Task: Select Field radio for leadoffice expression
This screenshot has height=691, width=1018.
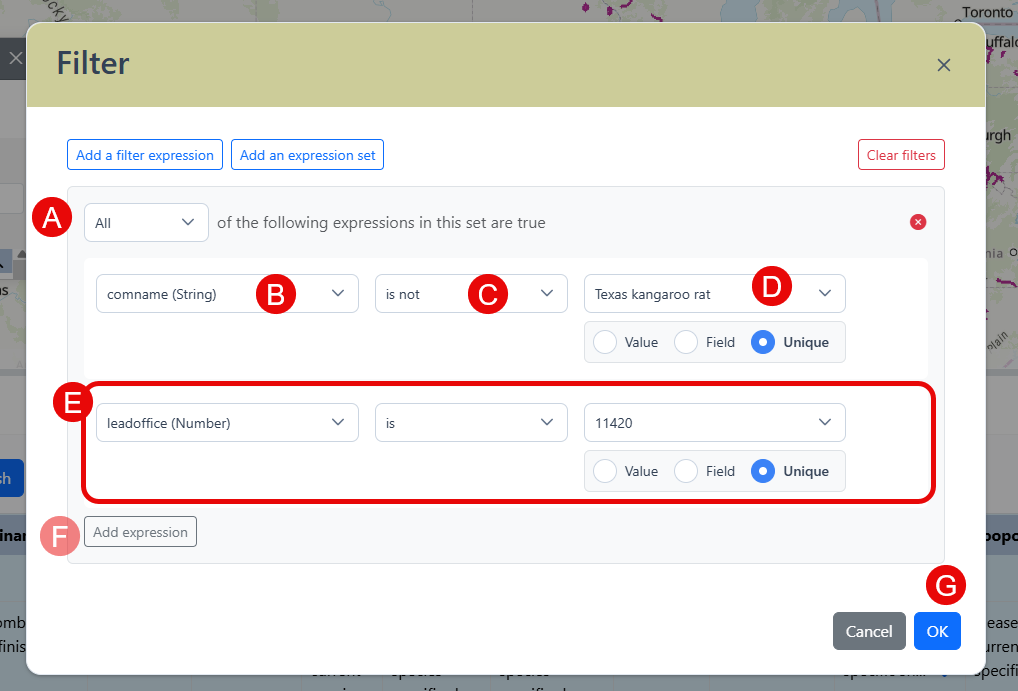Action: click(x=686, y=471)
